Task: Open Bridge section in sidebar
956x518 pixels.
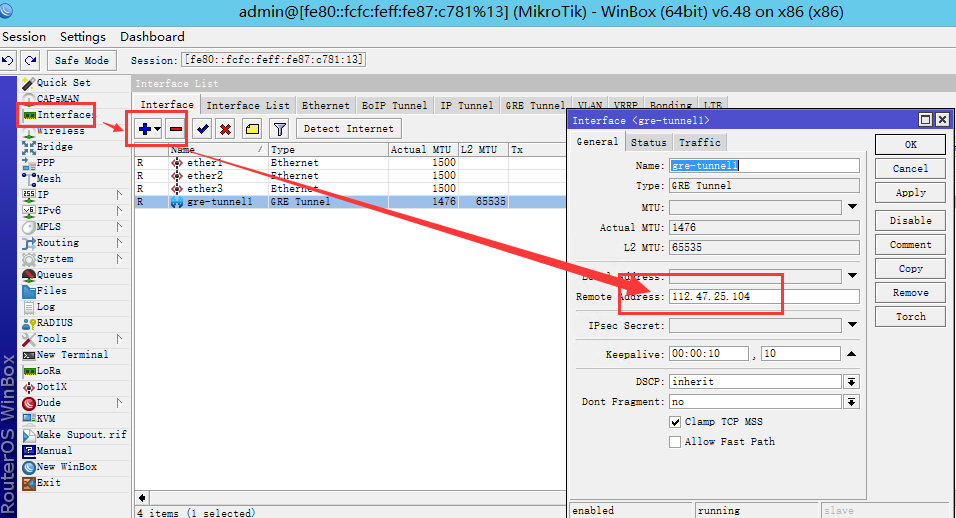Action: click(x=54, y=146)
